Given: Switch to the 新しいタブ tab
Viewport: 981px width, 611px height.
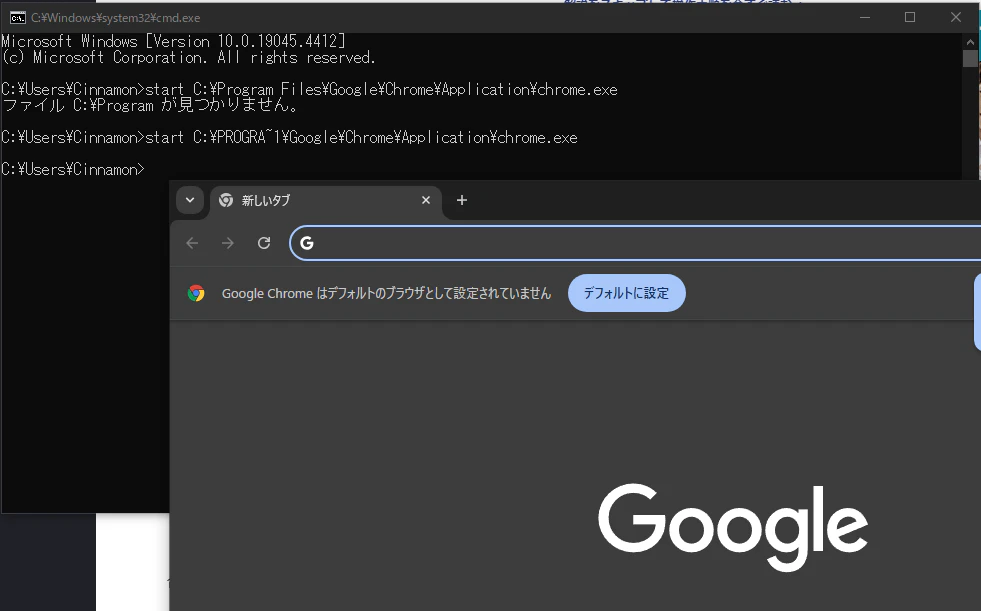Looking at the screenshot, I should tap(300, 200).
